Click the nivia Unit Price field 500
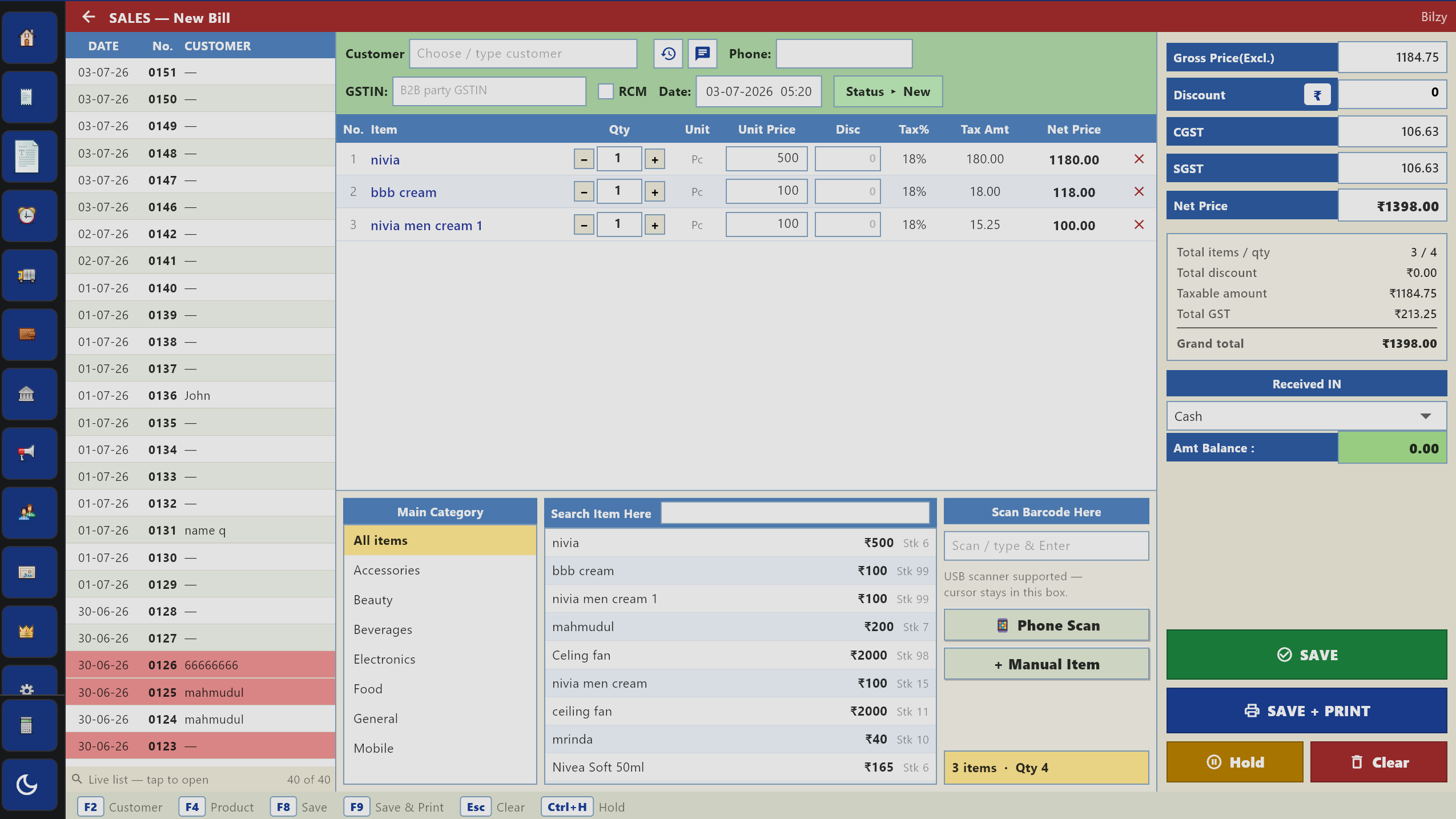This screenshot has width=1456, height=819. pos(766,159)
